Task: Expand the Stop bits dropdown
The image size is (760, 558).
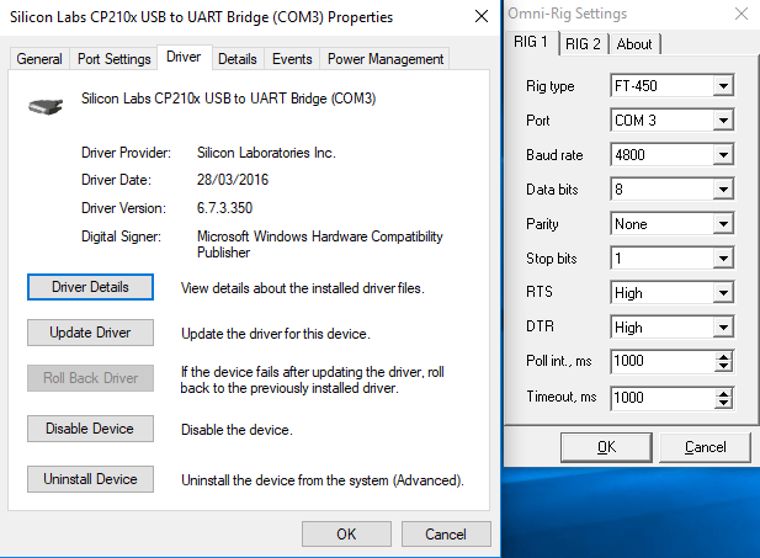Action: coord(723,259)
